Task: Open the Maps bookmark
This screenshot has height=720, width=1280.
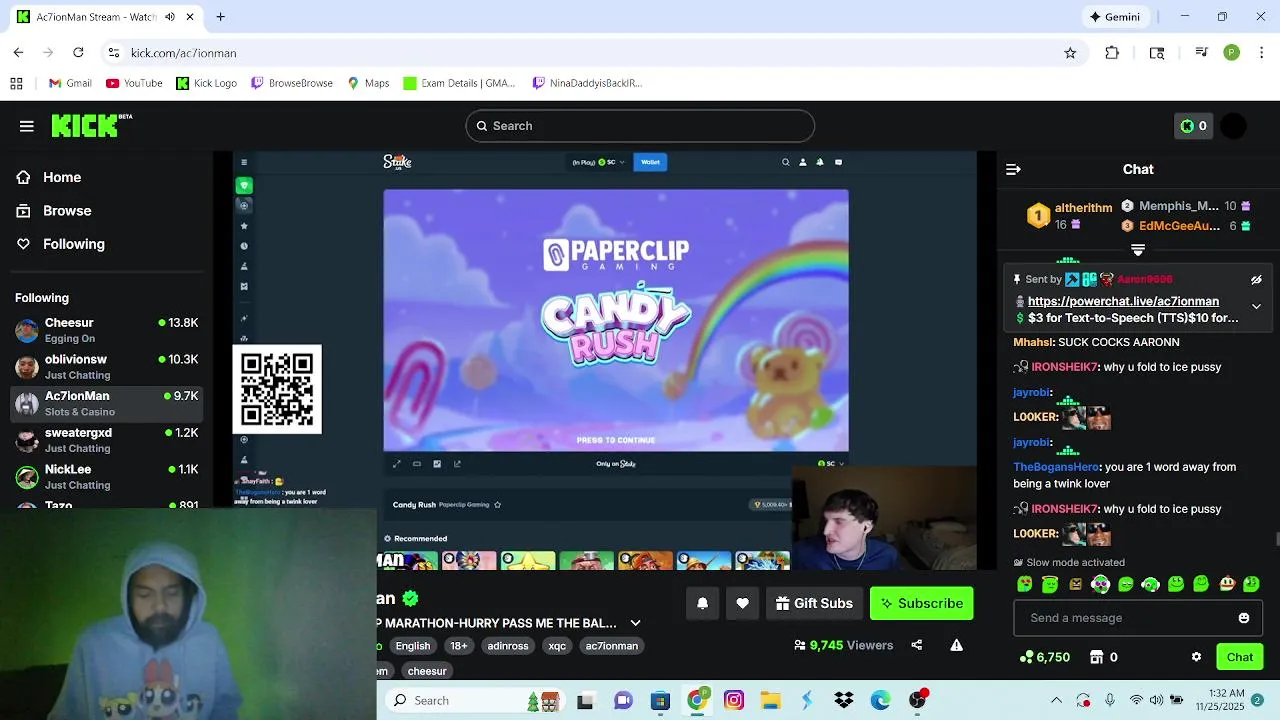Action: pos(368,83)
